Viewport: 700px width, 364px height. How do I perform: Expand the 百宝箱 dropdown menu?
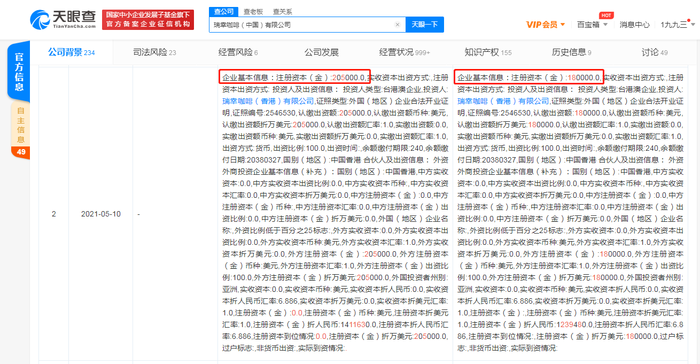pos(592,25)
